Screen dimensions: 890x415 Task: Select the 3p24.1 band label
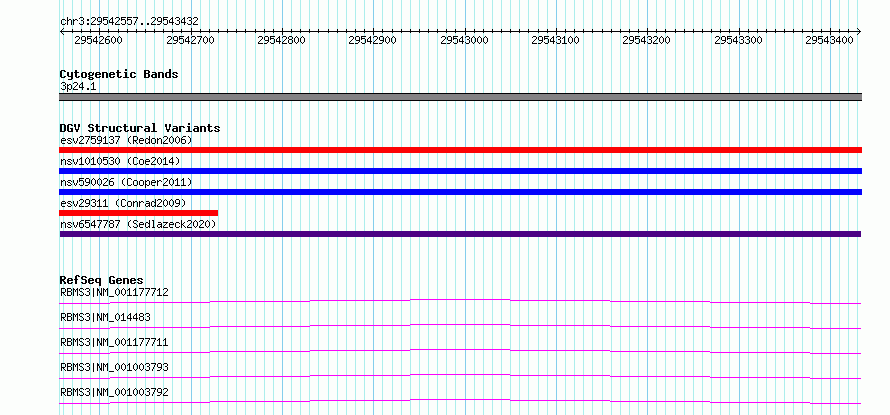coord(78,86)
